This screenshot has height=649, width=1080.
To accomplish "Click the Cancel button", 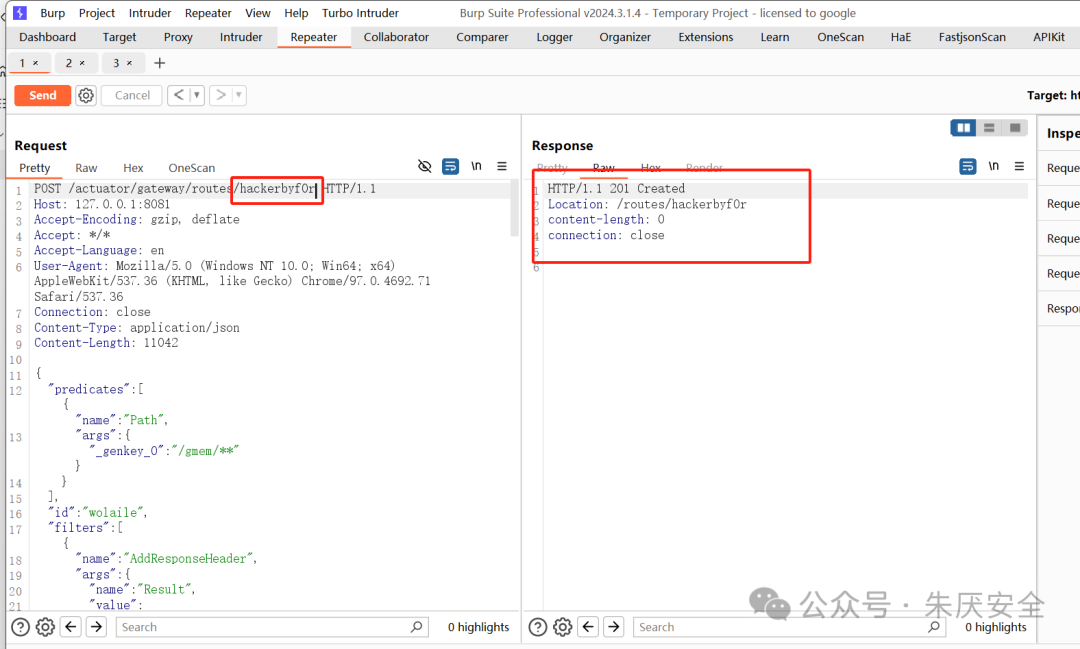I will pos(132,95).
